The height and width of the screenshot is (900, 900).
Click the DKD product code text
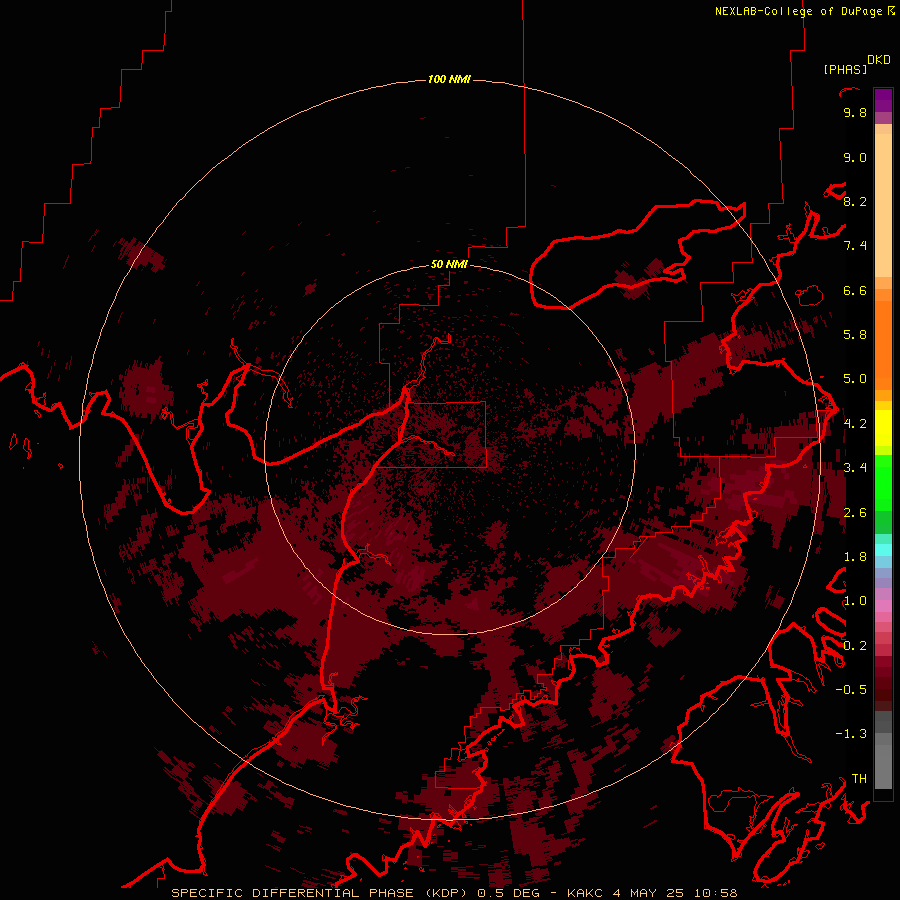click(879, 60)
